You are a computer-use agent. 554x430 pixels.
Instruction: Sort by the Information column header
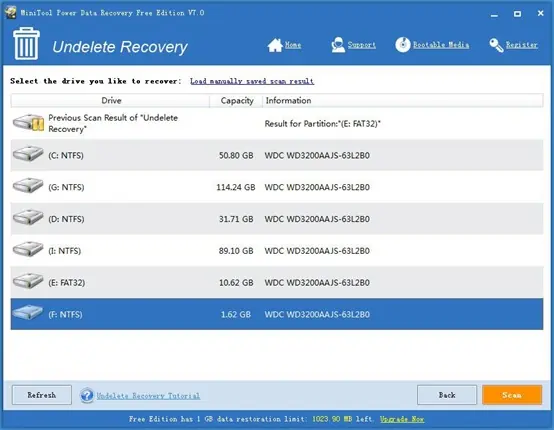click(x=403, y=101)
